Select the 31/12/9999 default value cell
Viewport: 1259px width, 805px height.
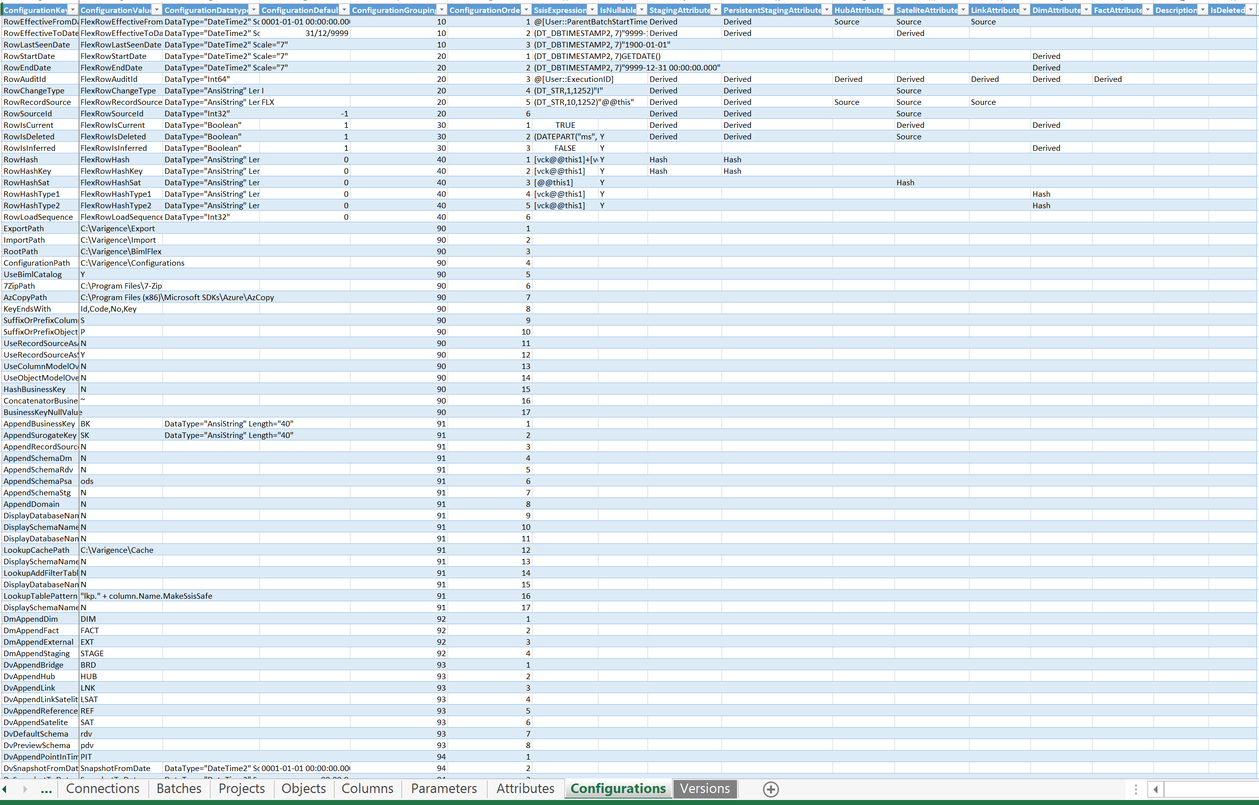pyautogui.click(x=305, y=33)
